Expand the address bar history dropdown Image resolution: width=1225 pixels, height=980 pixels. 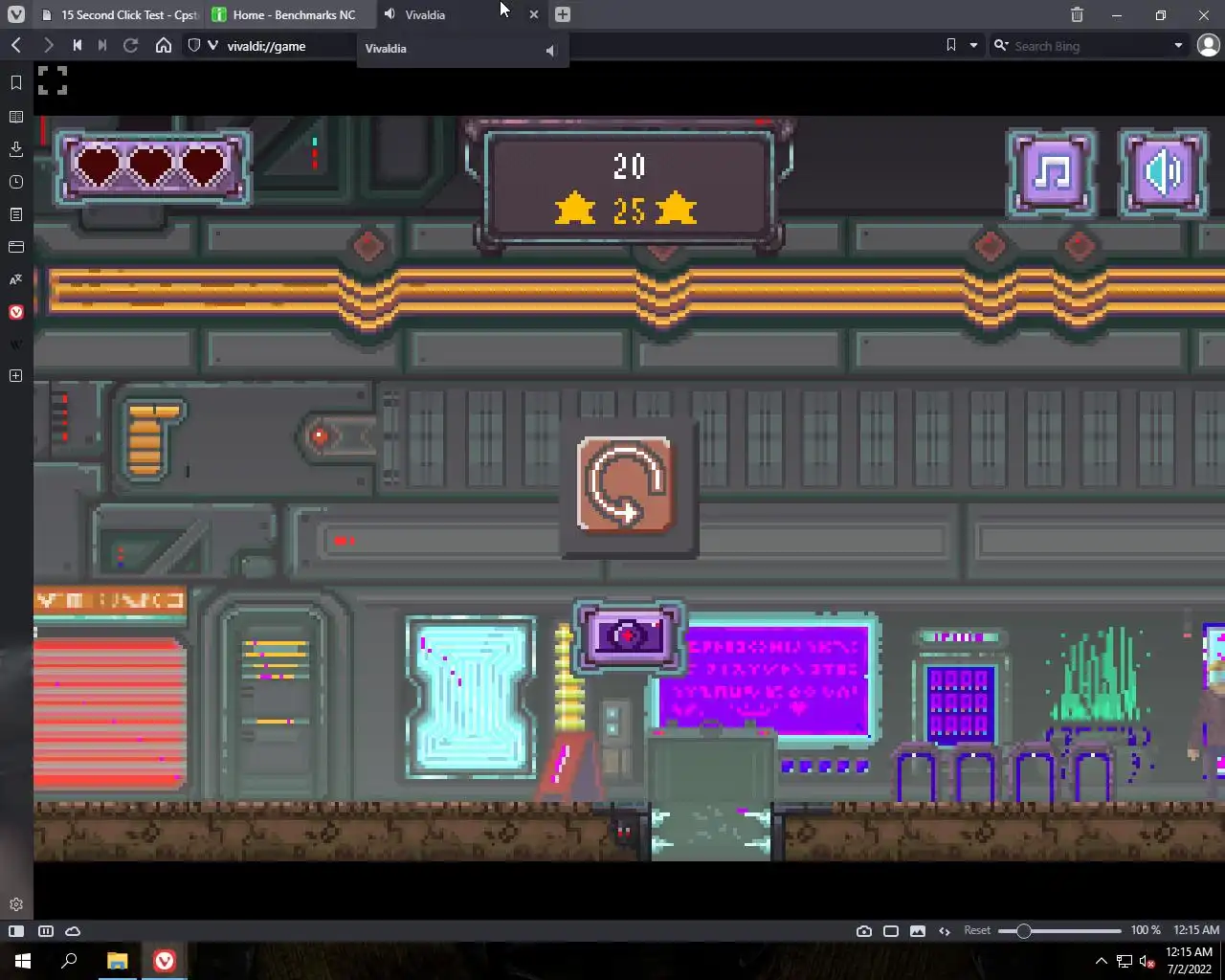[x=973, y=45]
